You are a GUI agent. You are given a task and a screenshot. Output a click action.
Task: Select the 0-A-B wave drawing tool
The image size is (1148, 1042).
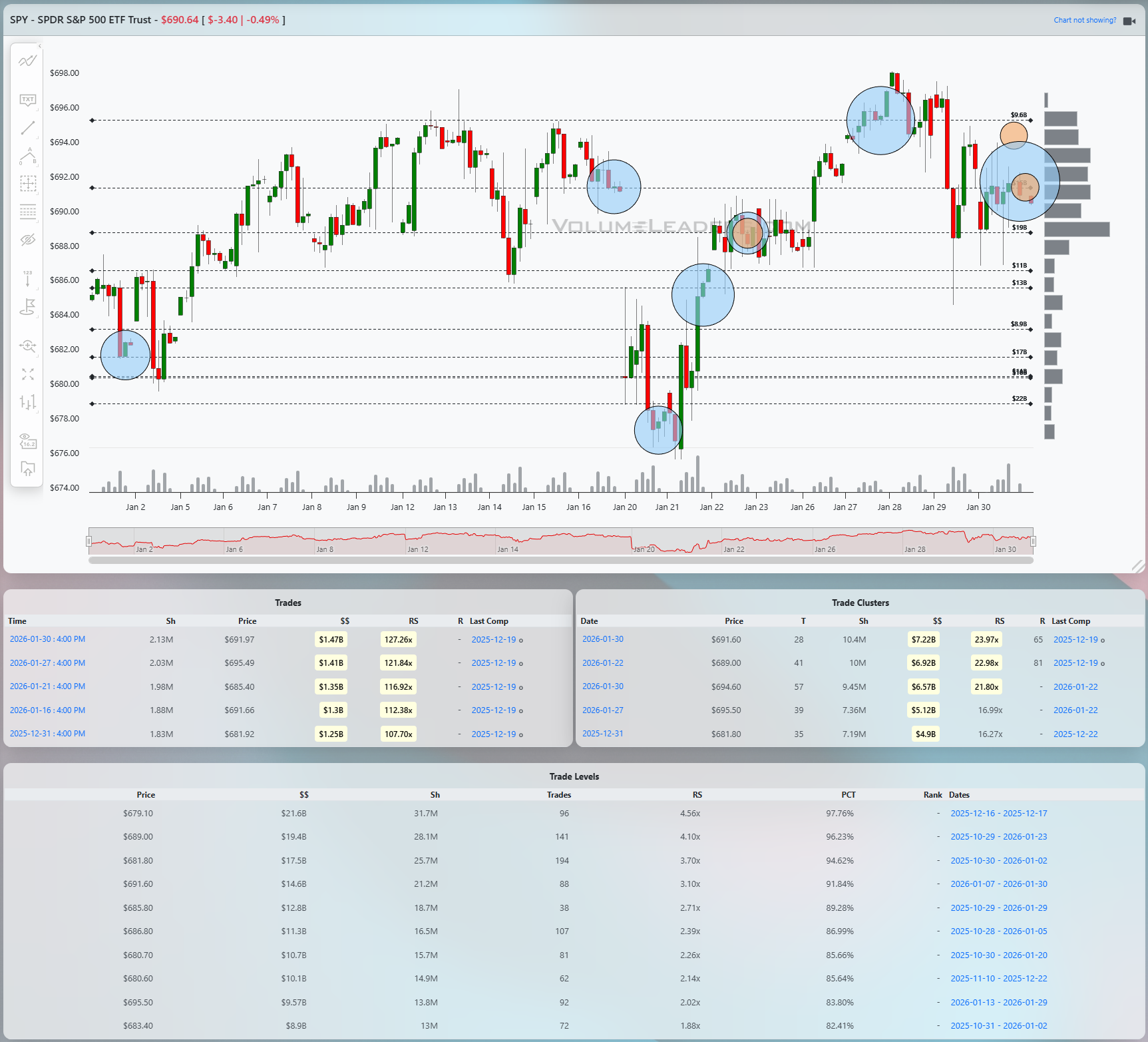tap(27, 156)
